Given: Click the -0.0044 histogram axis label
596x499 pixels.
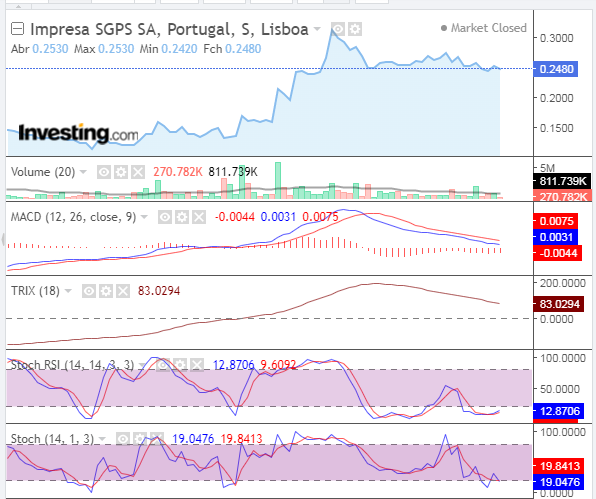Looking at the screenshot, I should (x=558, y=253).
